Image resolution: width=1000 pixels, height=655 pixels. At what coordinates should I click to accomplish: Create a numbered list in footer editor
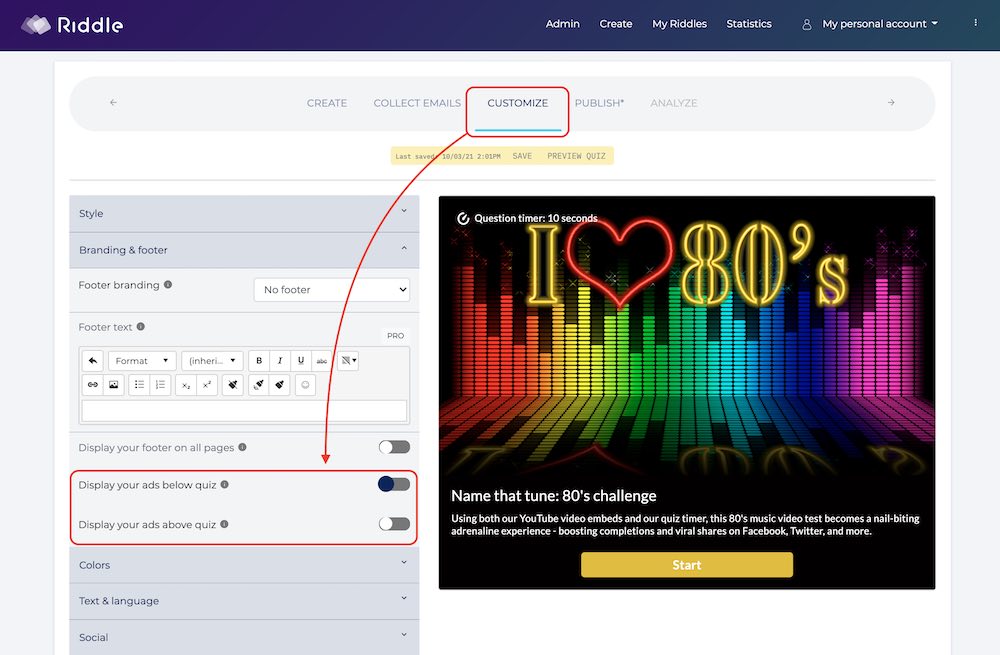coord(160,385)
